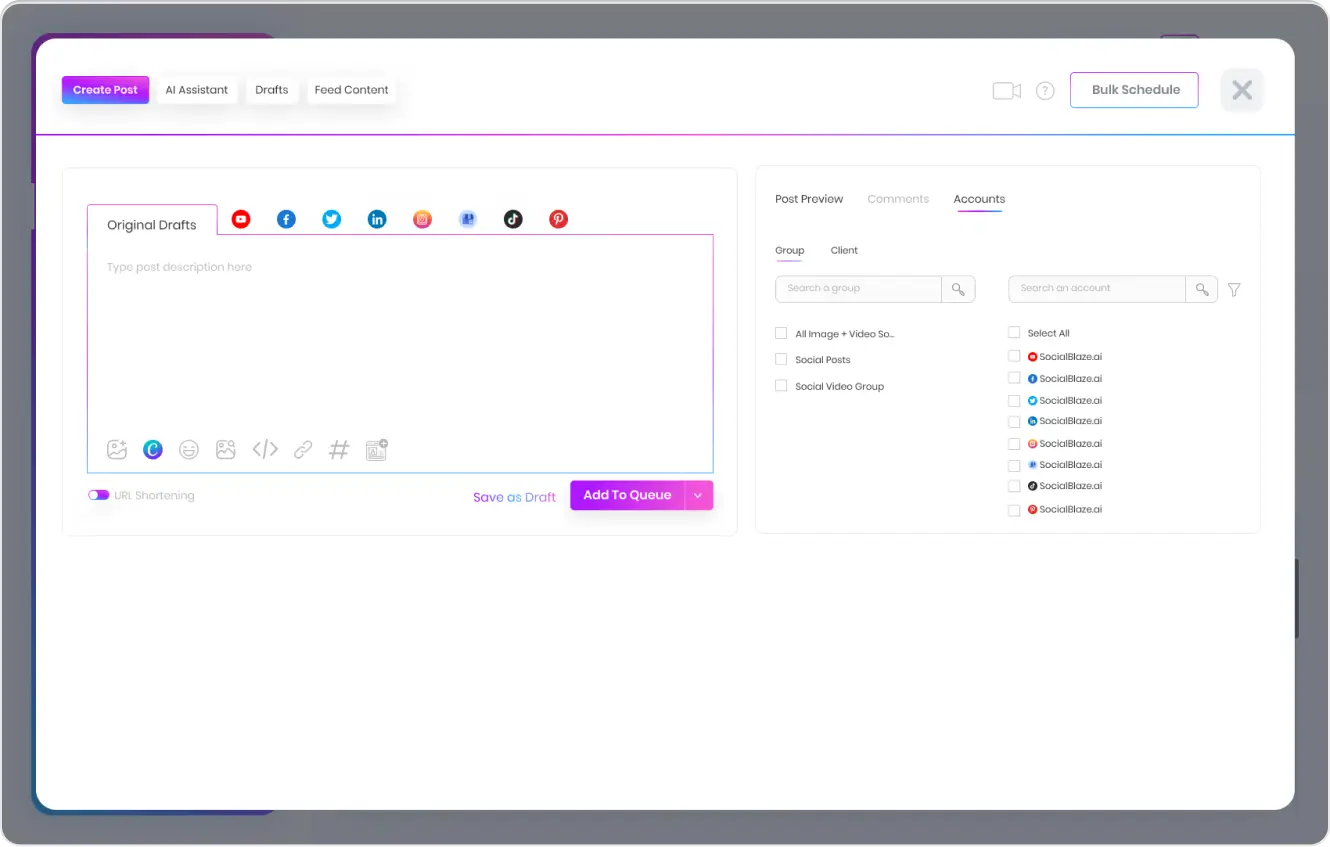
Task: Focus the Search an account field
Action: (x=1097, y=289)
